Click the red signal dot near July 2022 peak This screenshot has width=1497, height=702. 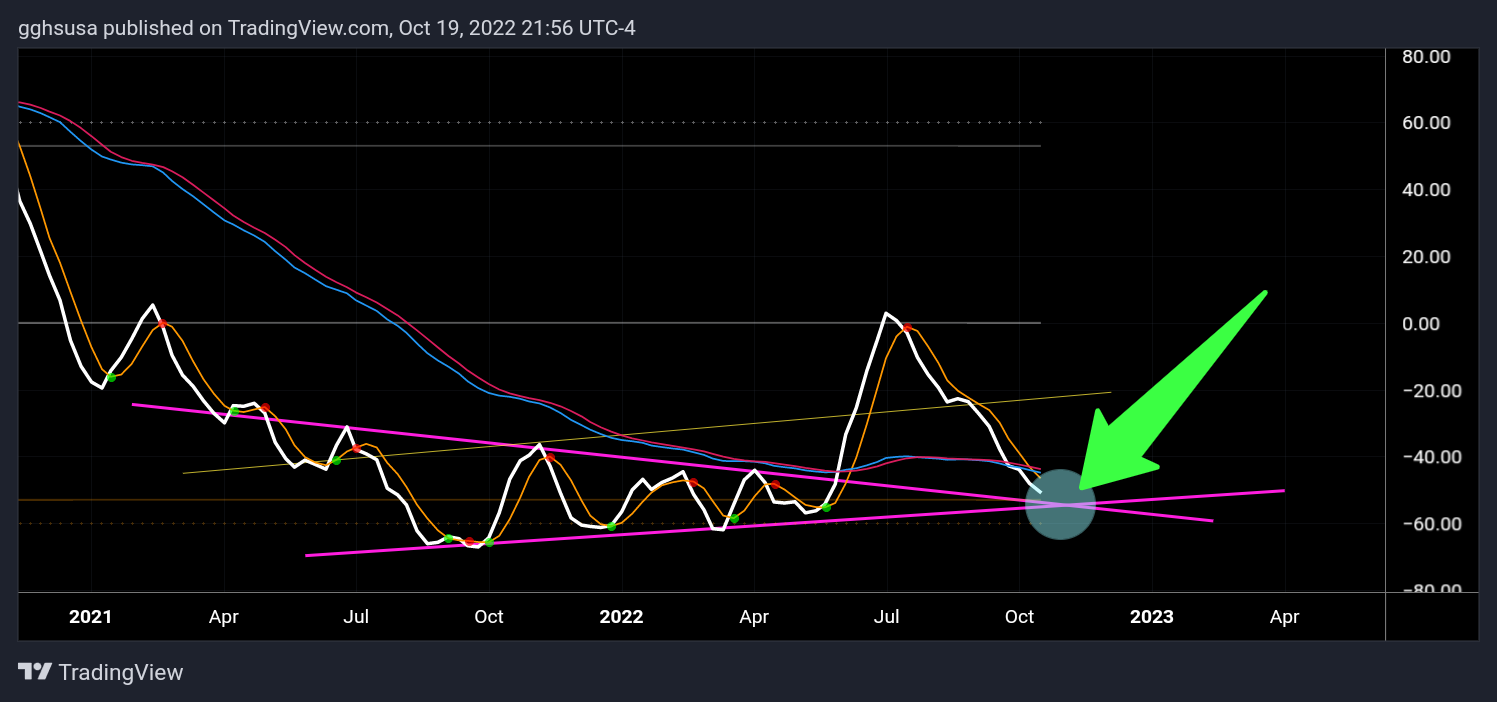click(907, 328)
